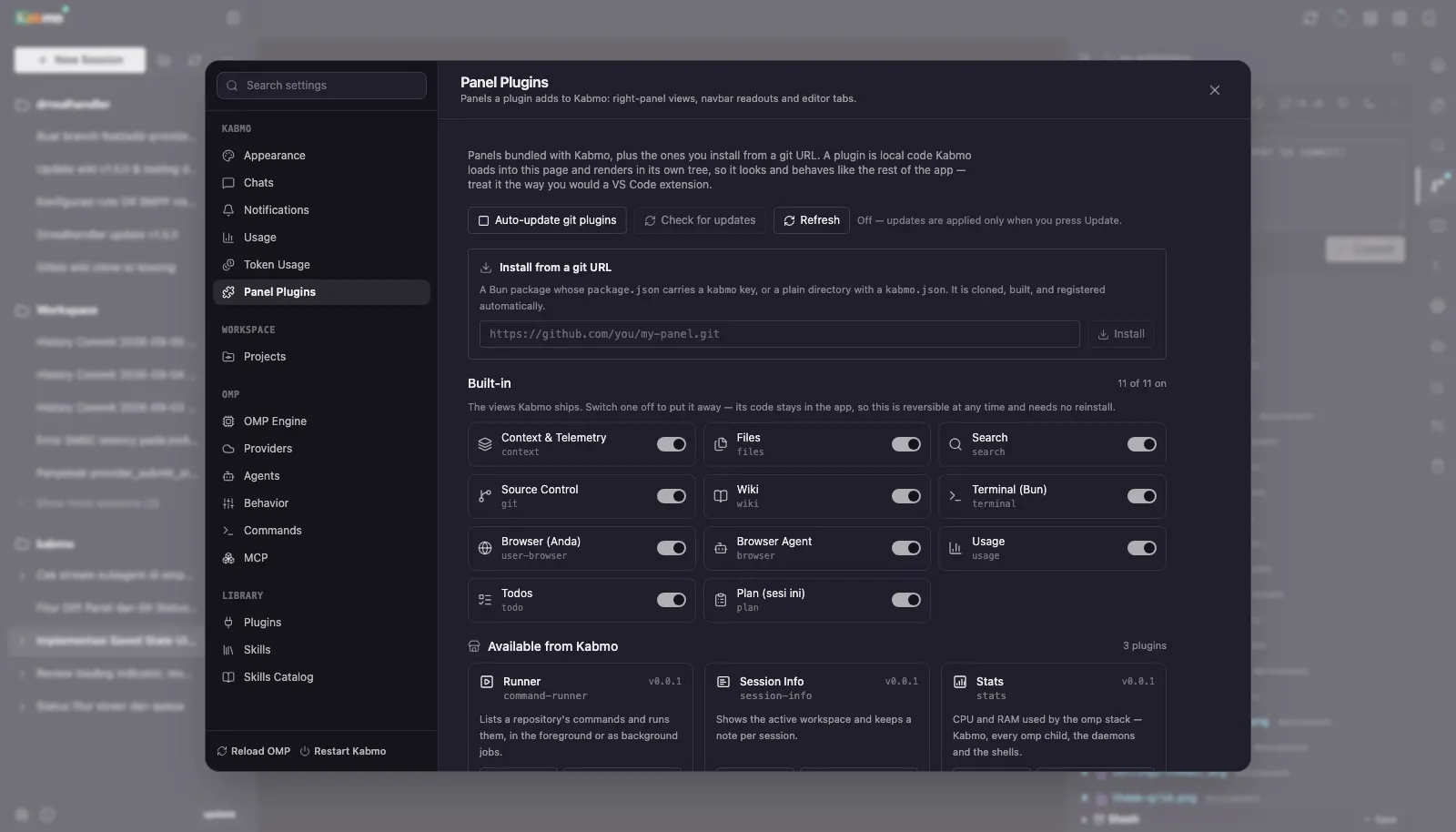Click Browser (Anda) globe icon
Image resolution: width=1456 pixels, height=832 pixels.
pos(485,548)
